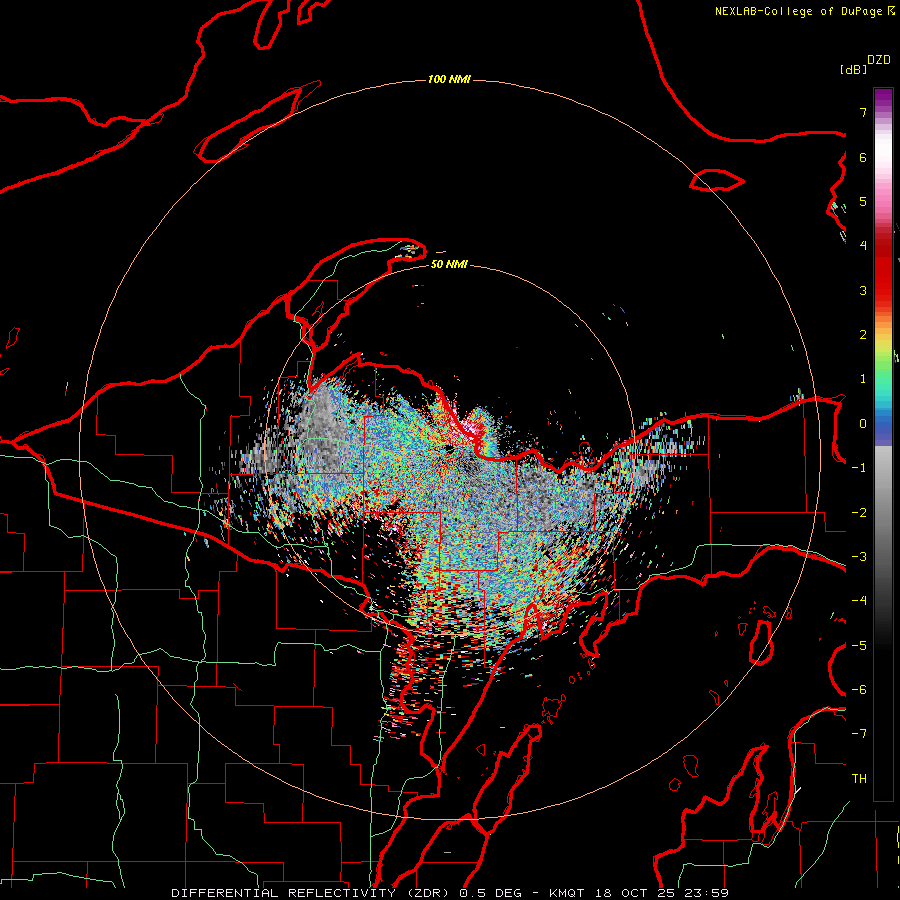Click the -6 value on color scale
900x900 pixels.
(x=859, y=690)
